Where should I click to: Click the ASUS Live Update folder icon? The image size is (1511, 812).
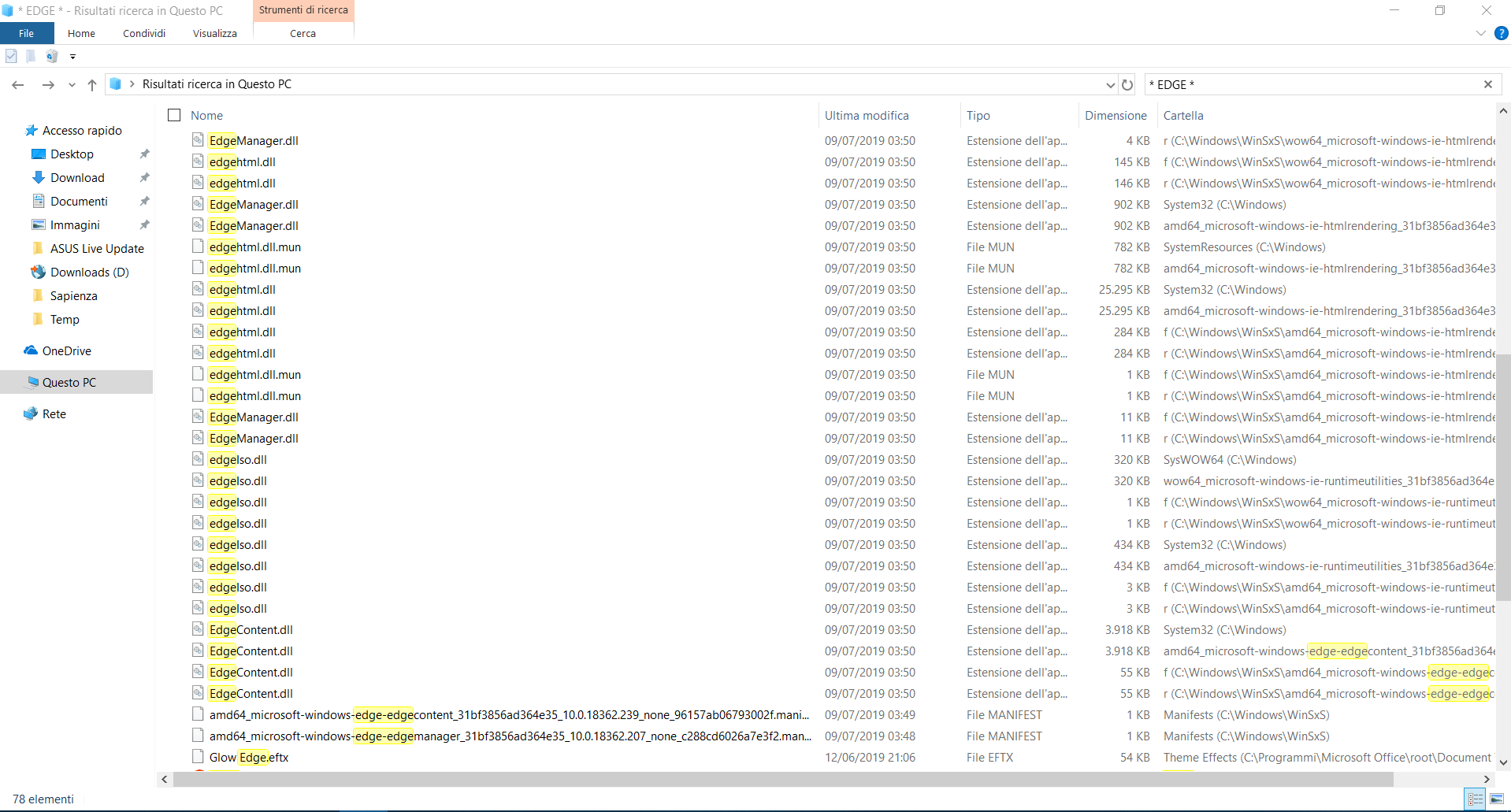pyautogui.click(x=38, y=248)
